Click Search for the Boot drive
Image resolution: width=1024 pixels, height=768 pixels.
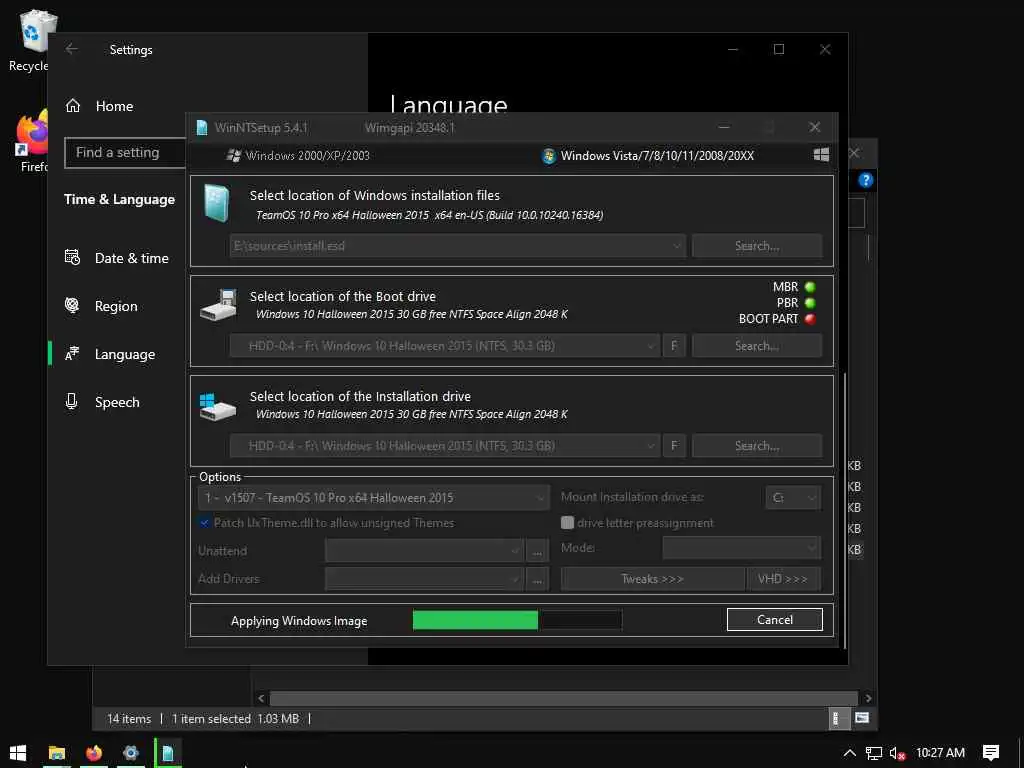[x=757, y=346]
